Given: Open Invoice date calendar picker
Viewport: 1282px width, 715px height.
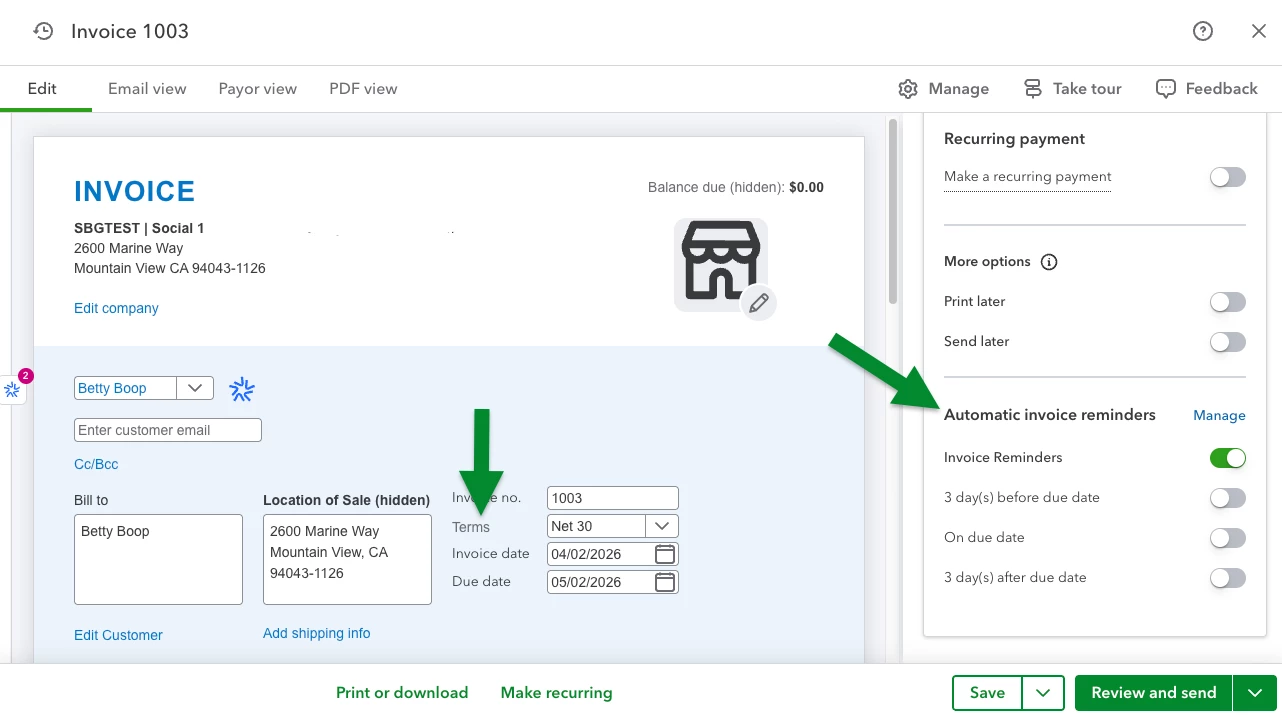Looking at the screenshot, I should [x=665, y=554].
